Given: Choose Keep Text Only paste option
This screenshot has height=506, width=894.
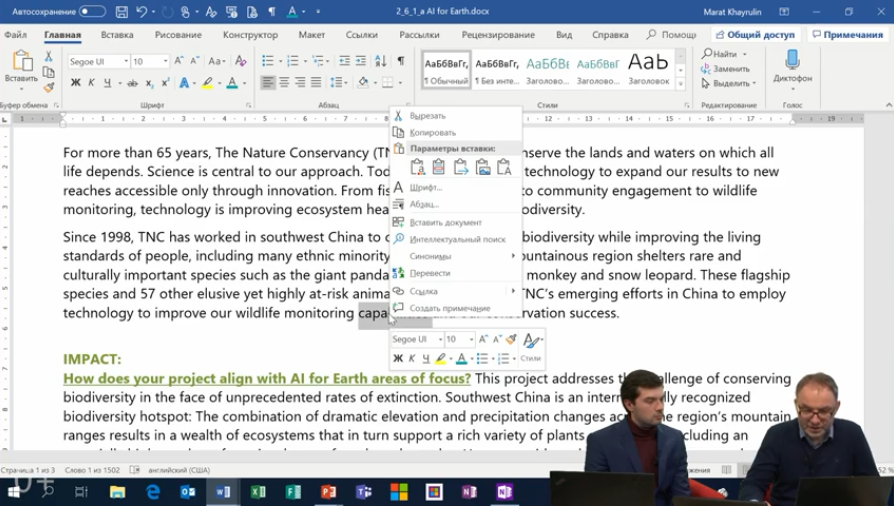Looking at the screenshot, I should coord(504,167).
